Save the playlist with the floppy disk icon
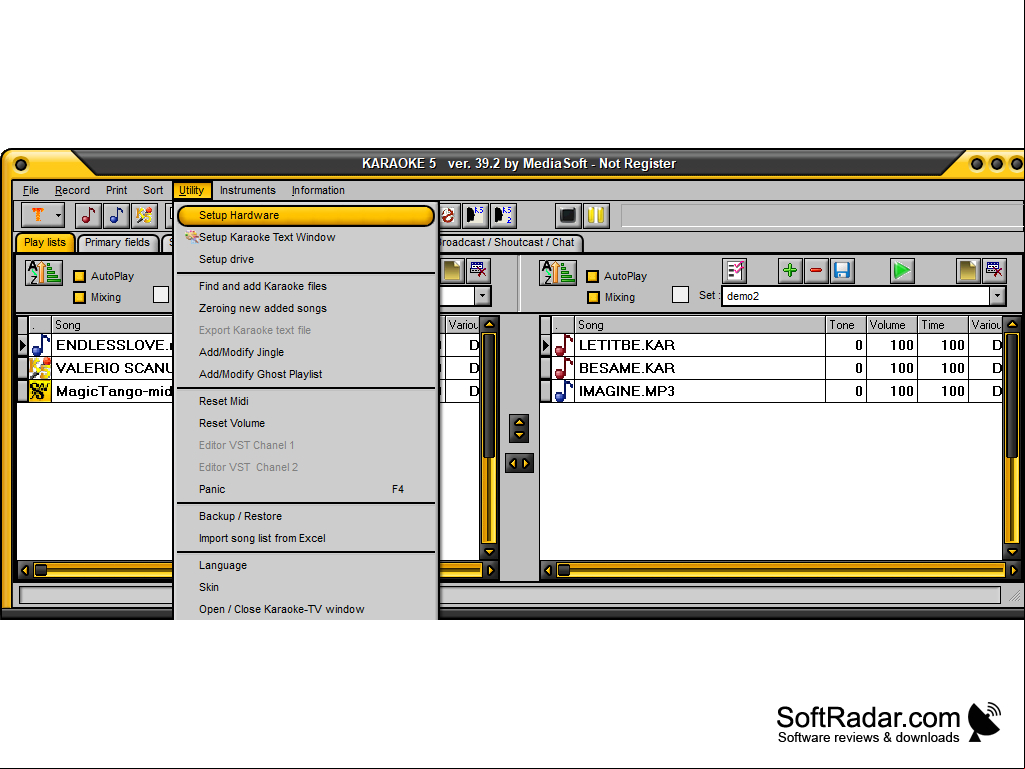The image size is (1025, 769). tap(842, 271)
